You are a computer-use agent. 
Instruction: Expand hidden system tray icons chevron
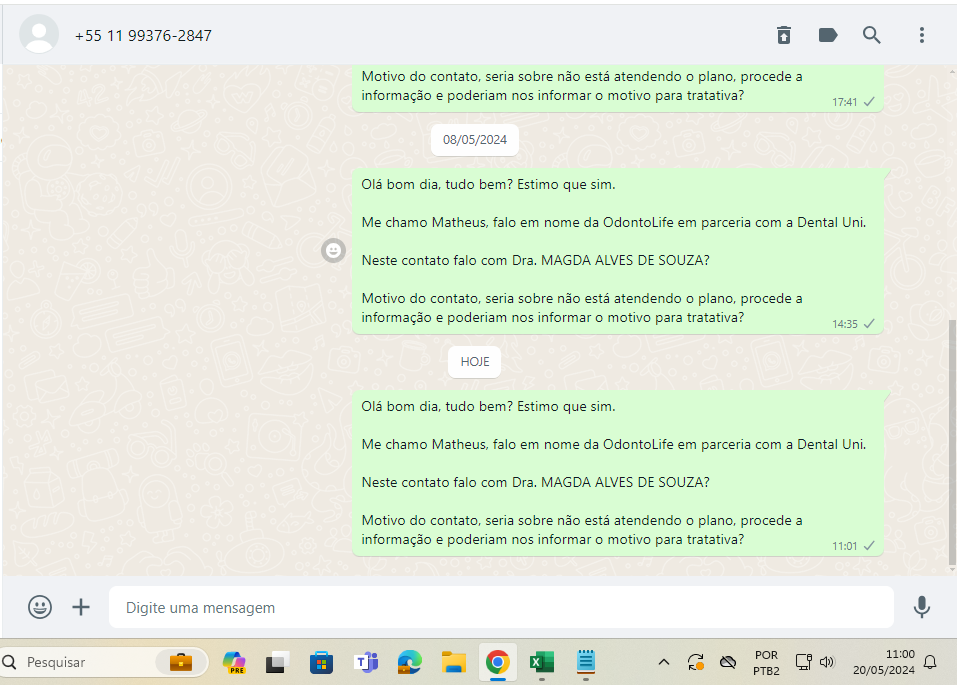(x=664, y=662)
